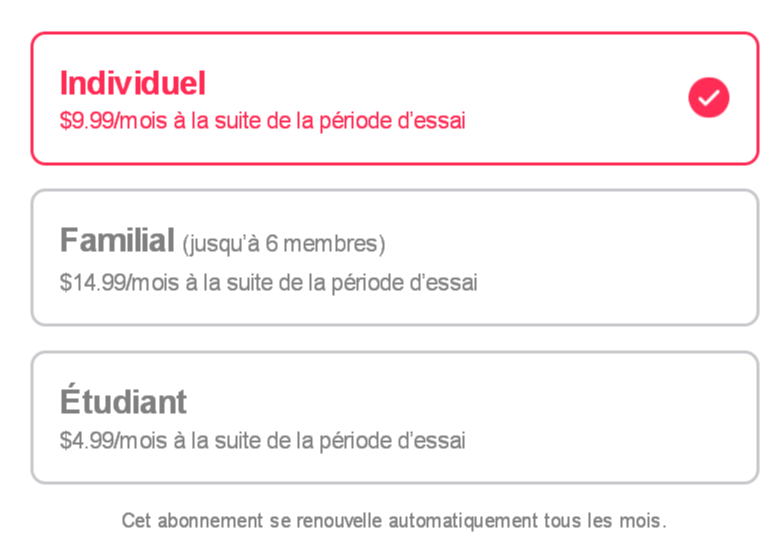Screen dimensions: 771x560
Task: Click the "Étudiant" plan title
Action: (124, 402)
